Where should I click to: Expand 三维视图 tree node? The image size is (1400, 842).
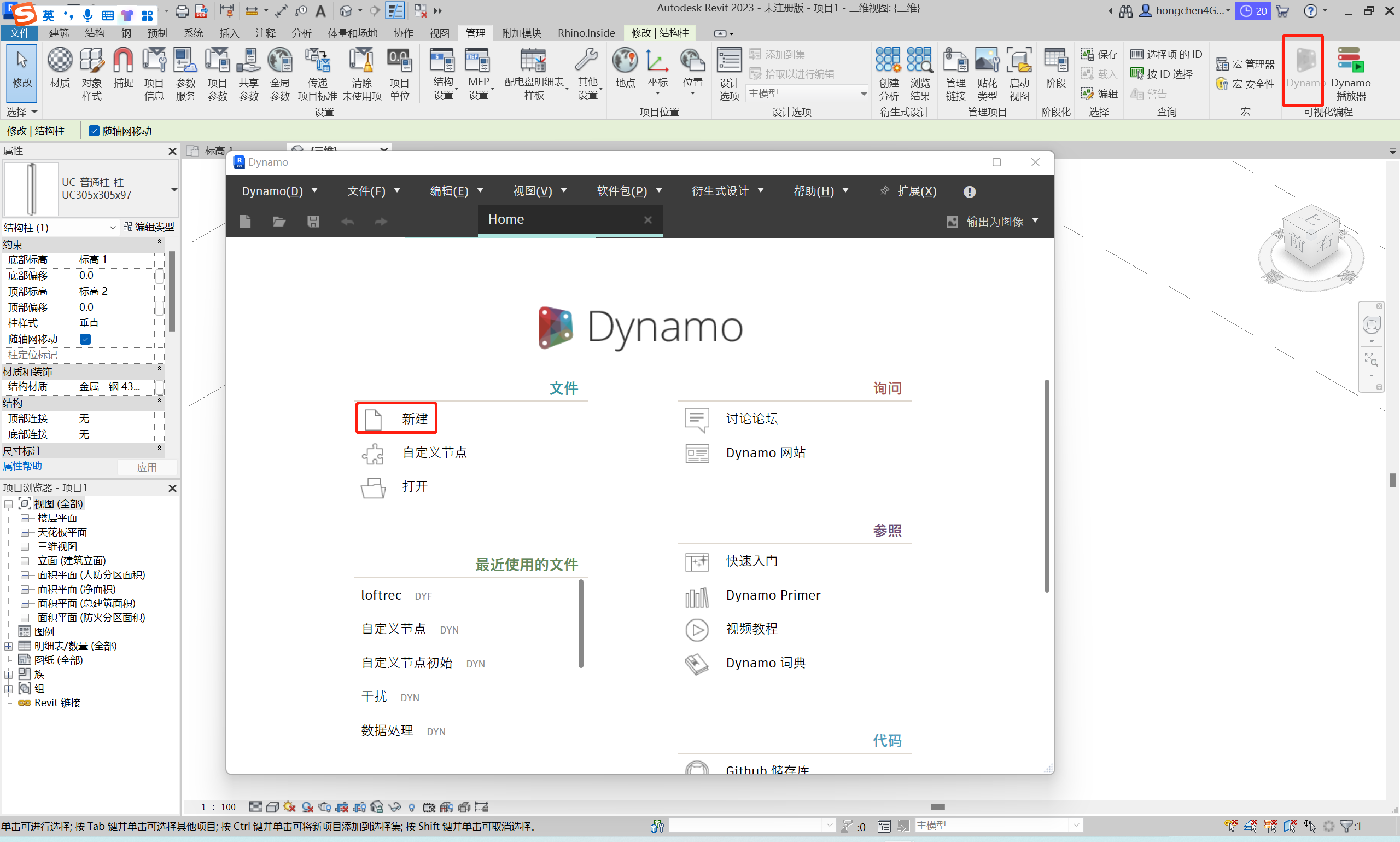tap(25, 547)
